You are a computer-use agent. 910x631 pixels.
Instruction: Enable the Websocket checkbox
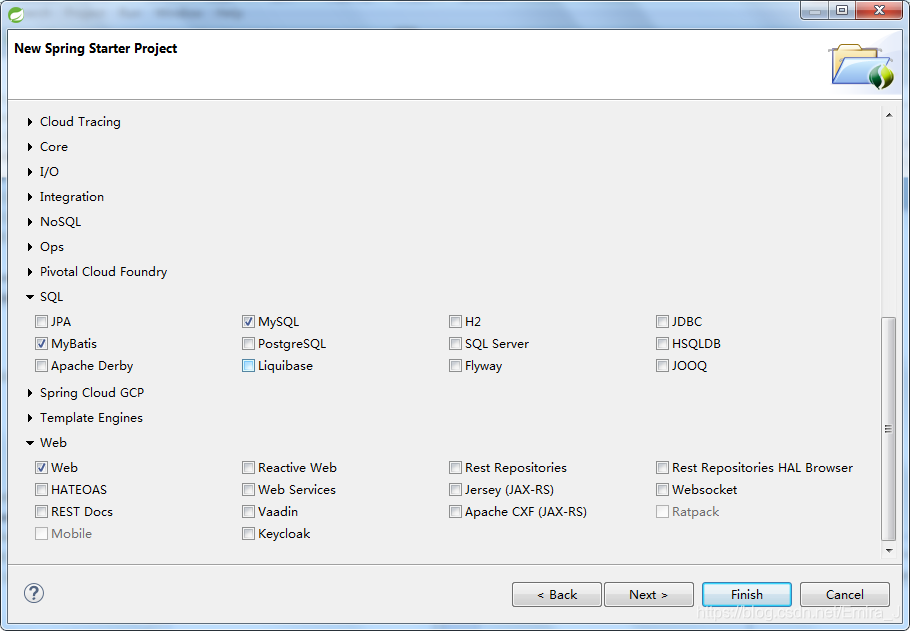click(x=662, y=489)
